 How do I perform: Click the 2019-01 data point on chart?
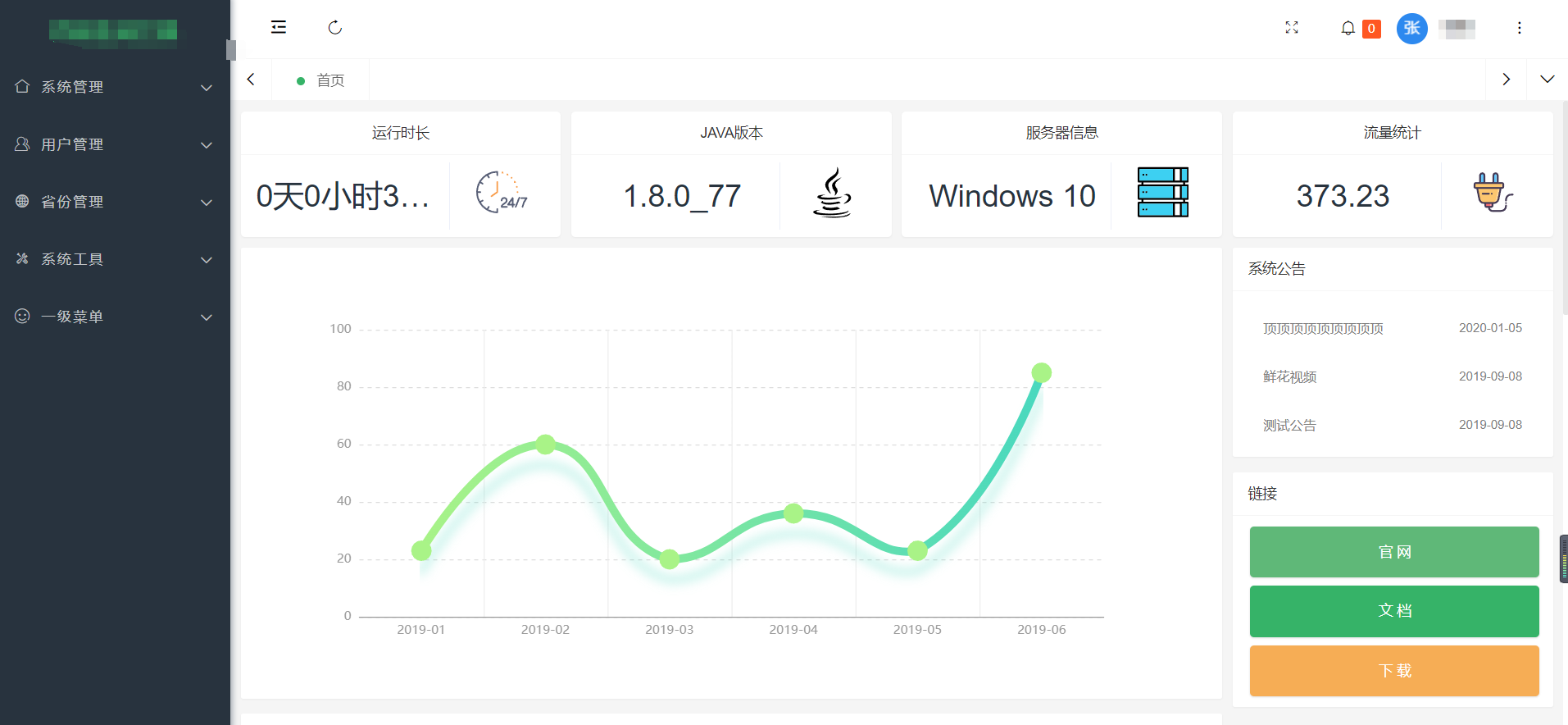[x=421, y=550]
